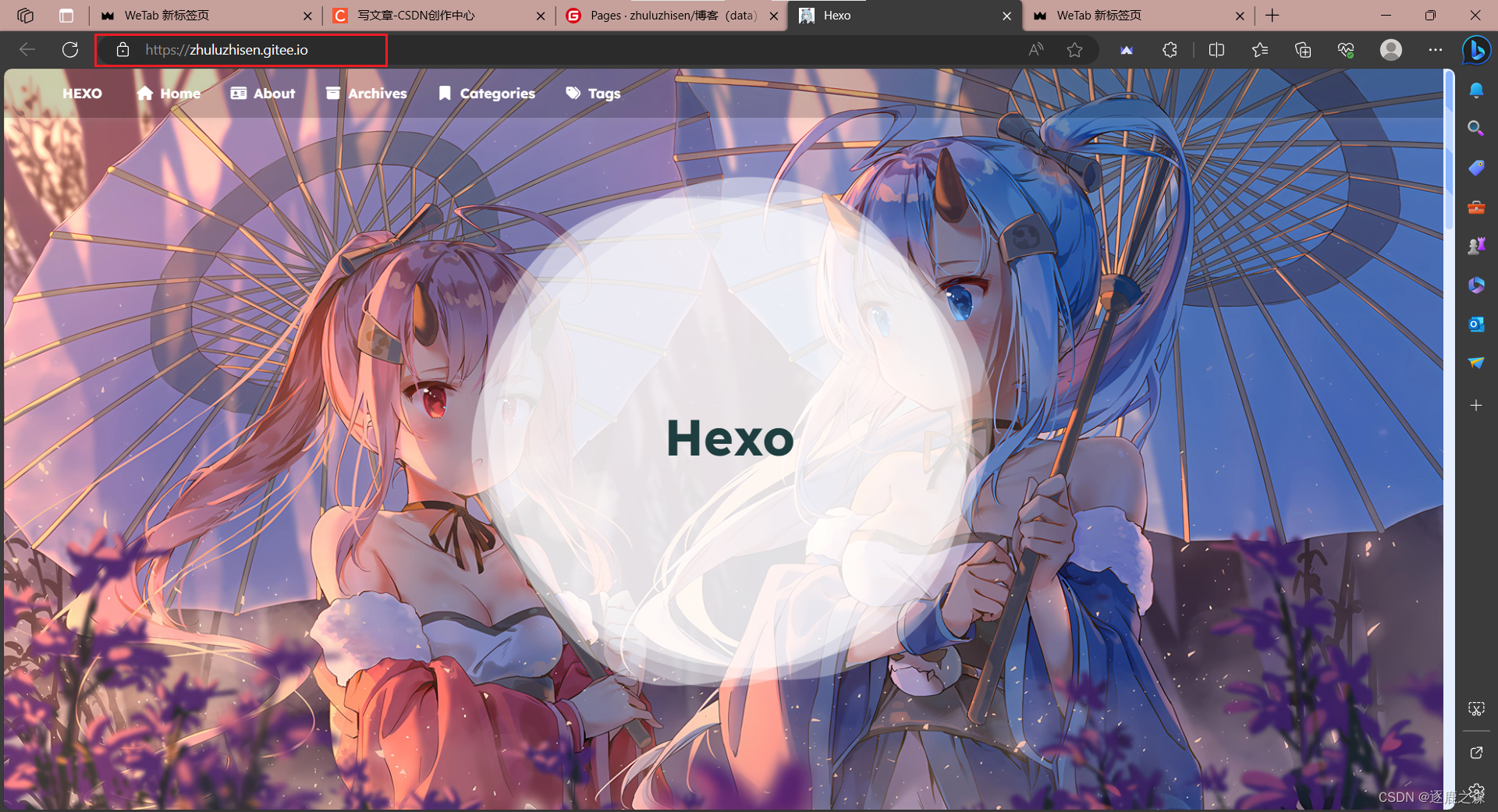Open the sidebar Outlook icon

pos(1476,324)
